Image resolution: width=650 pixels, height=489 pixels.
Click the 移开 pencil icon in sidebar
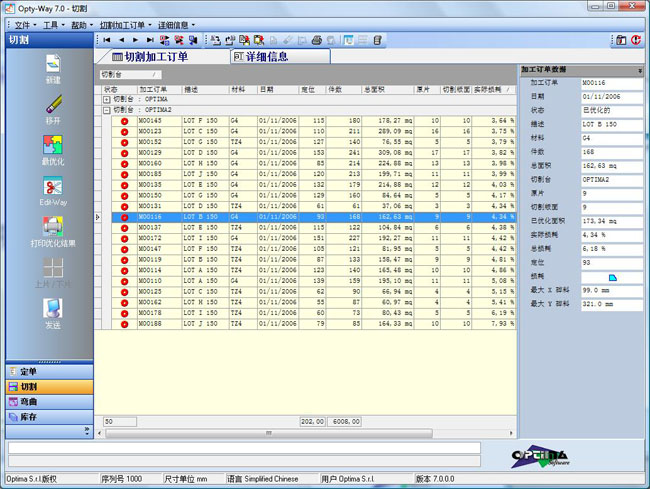[x=53, y=104]
